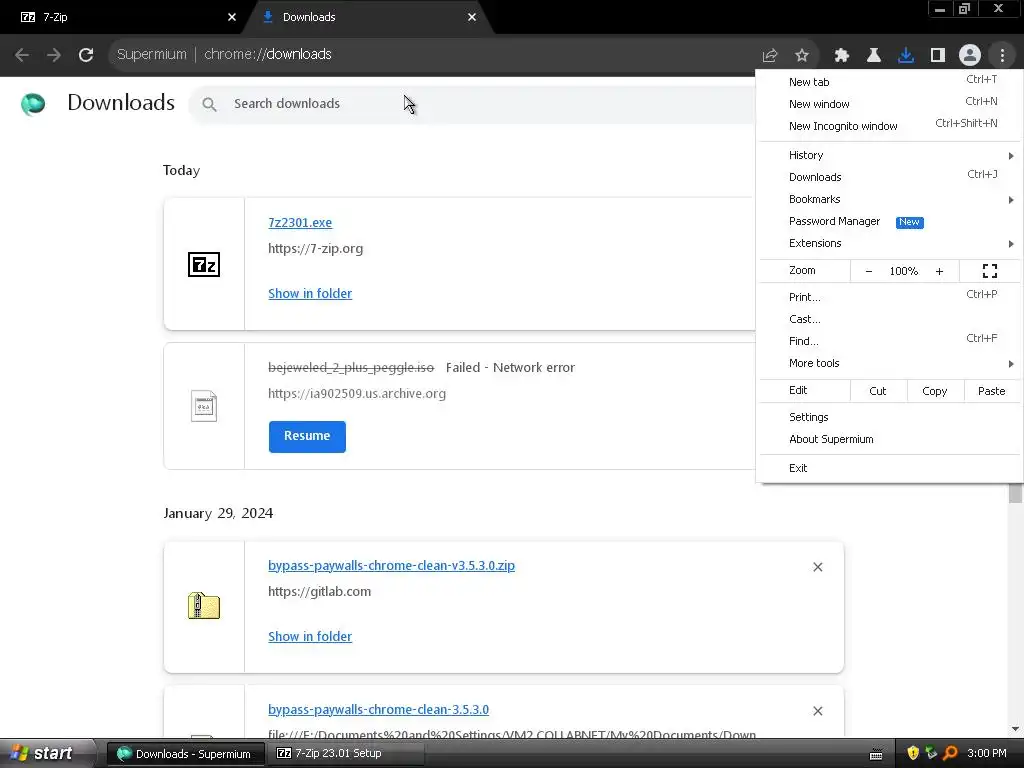Image resolution: width=1024 pixels, height=768 pixels.
Task: Open the 7z2301.exe download link
Action: 300,223
